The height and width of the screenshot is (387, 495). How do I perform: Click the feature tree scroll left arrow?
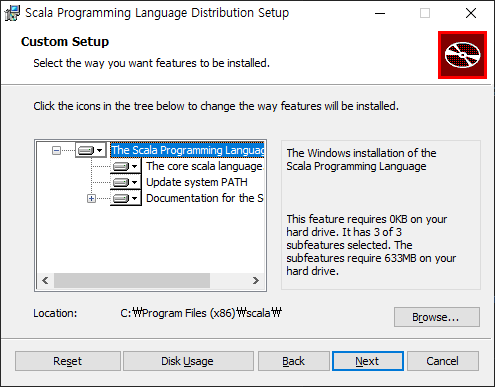click(x=45, y=280)
